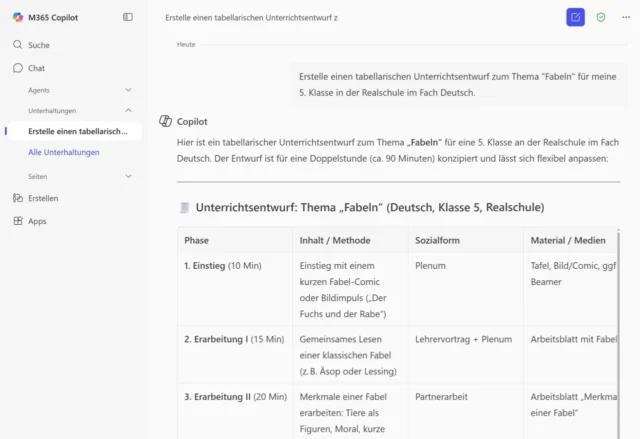Click the user prompt message bubble

coord(459,84)
